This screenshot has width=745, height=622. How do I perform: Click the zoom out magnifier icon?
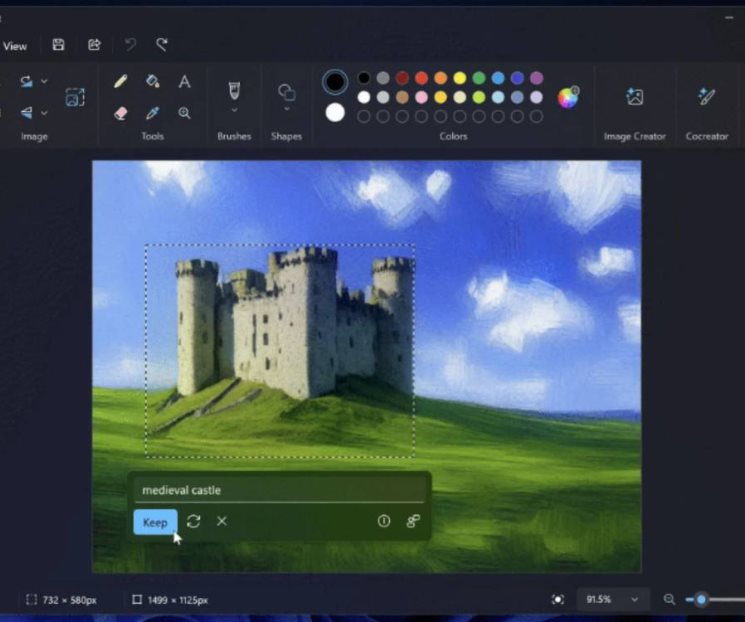[x=669, y=600]
